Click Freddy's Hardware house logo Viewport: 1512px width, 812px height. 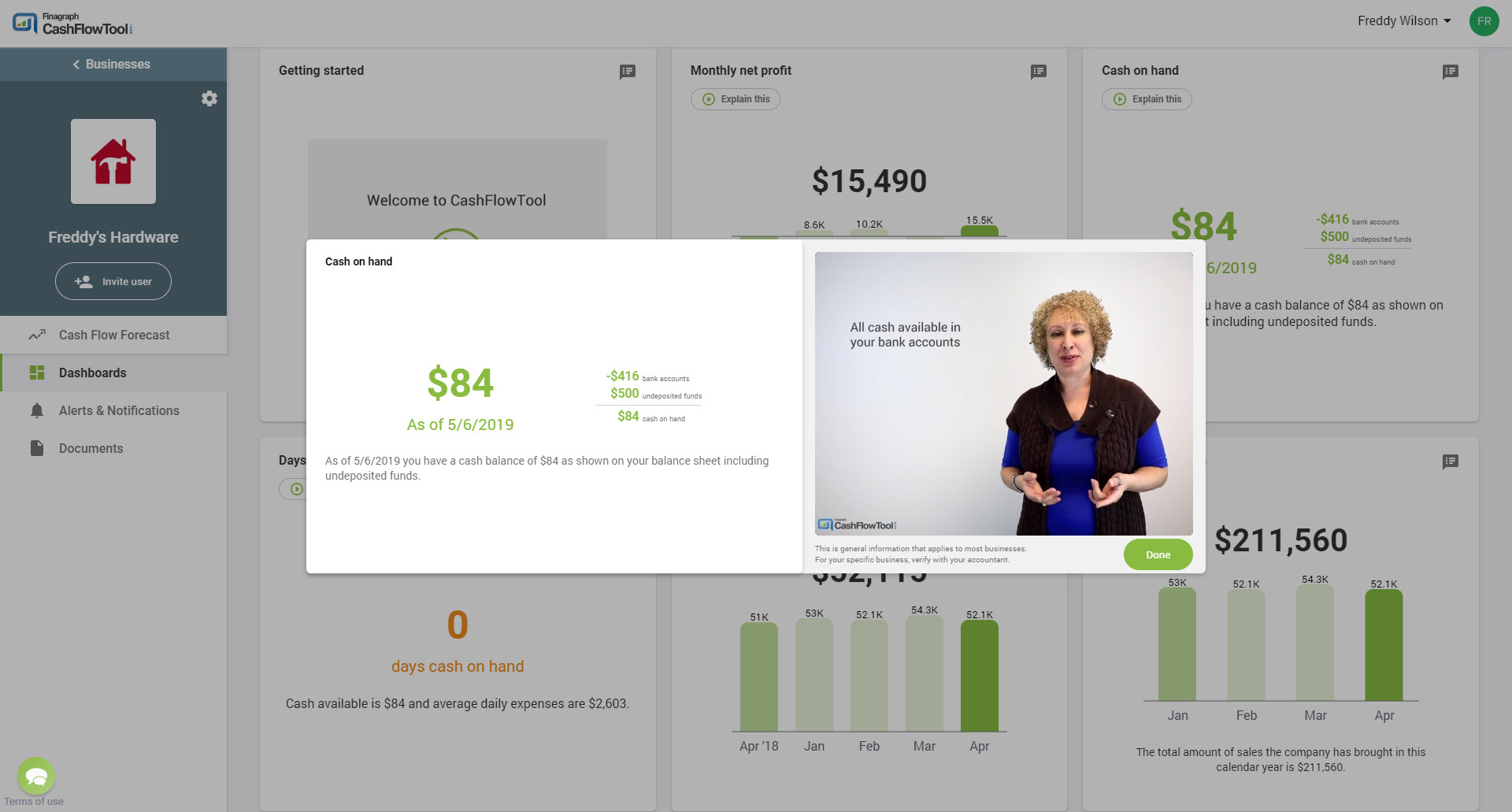point(113,161)
